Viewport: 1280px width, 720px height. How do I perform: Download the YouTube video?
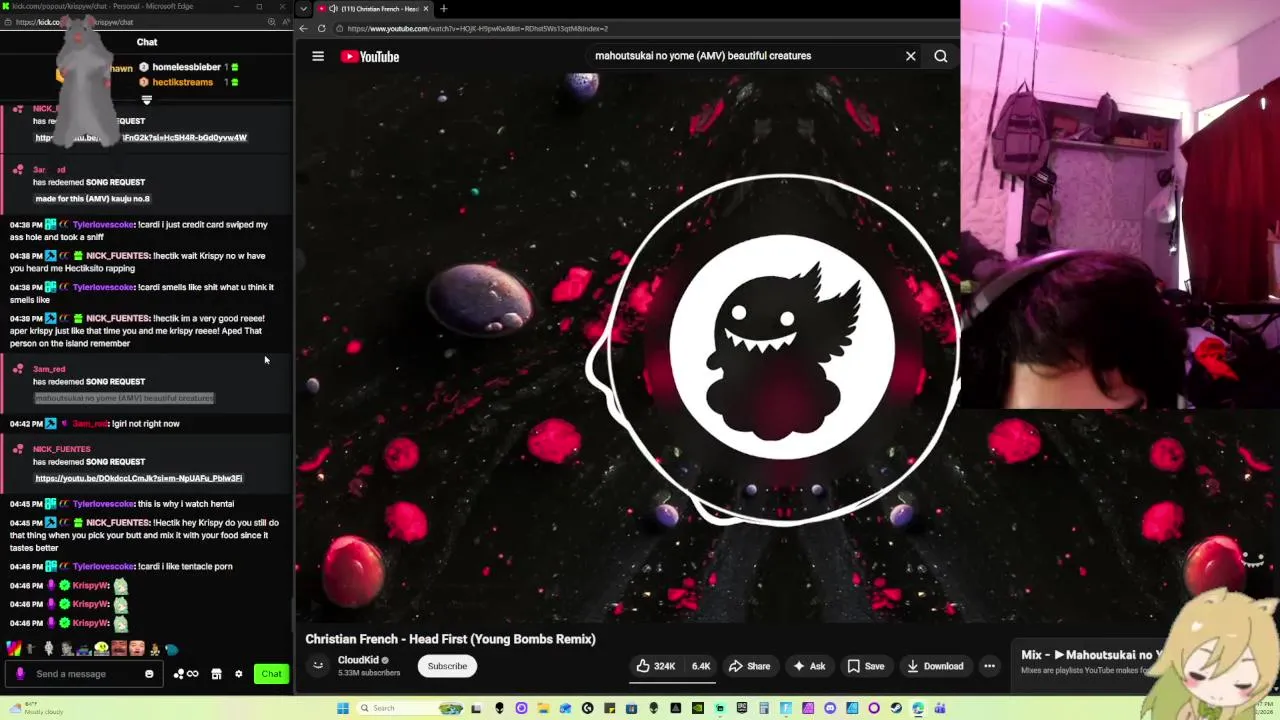click(935, 666)
